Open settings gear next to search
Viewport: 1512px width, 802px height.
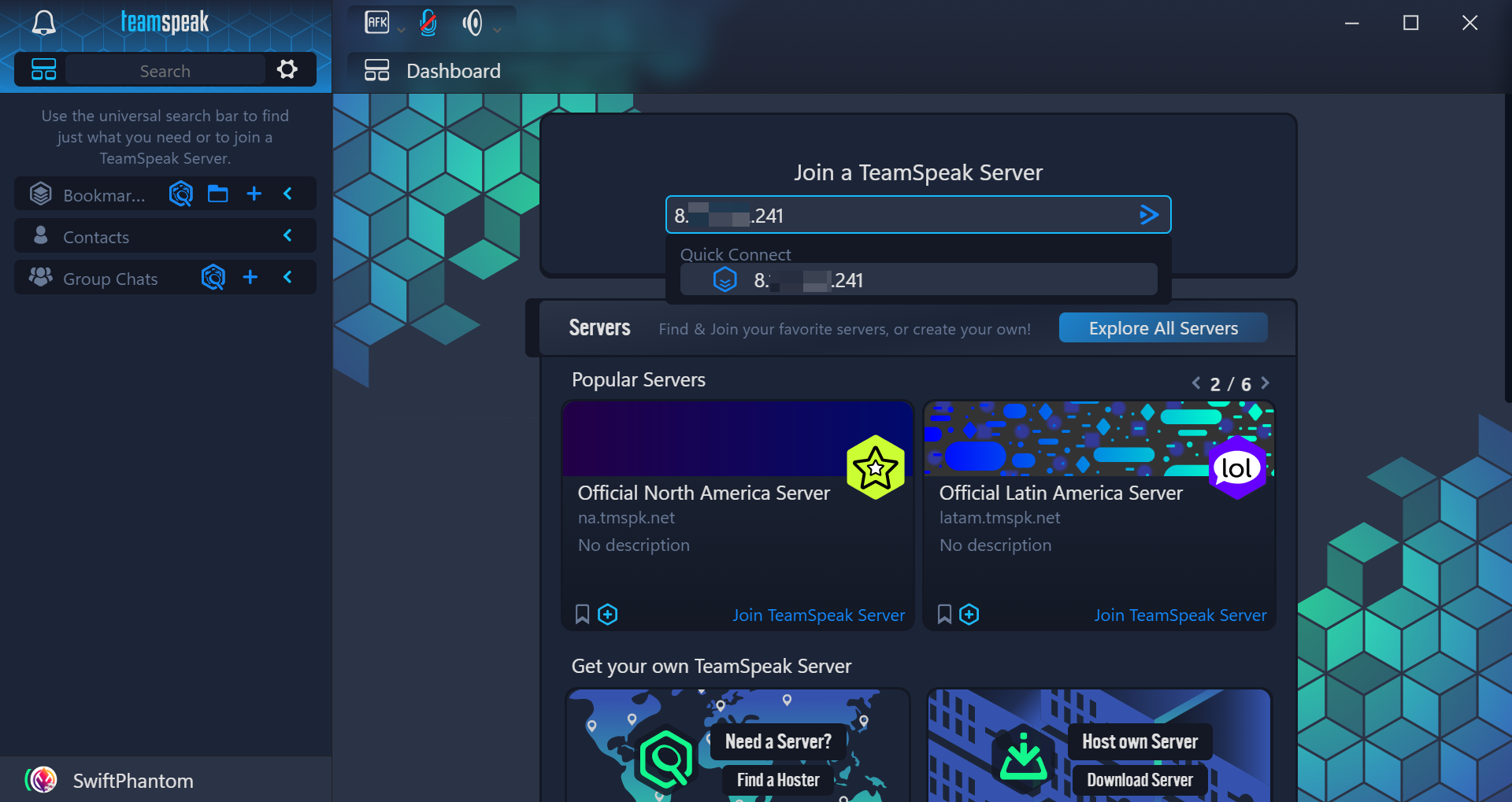(287, 69)
